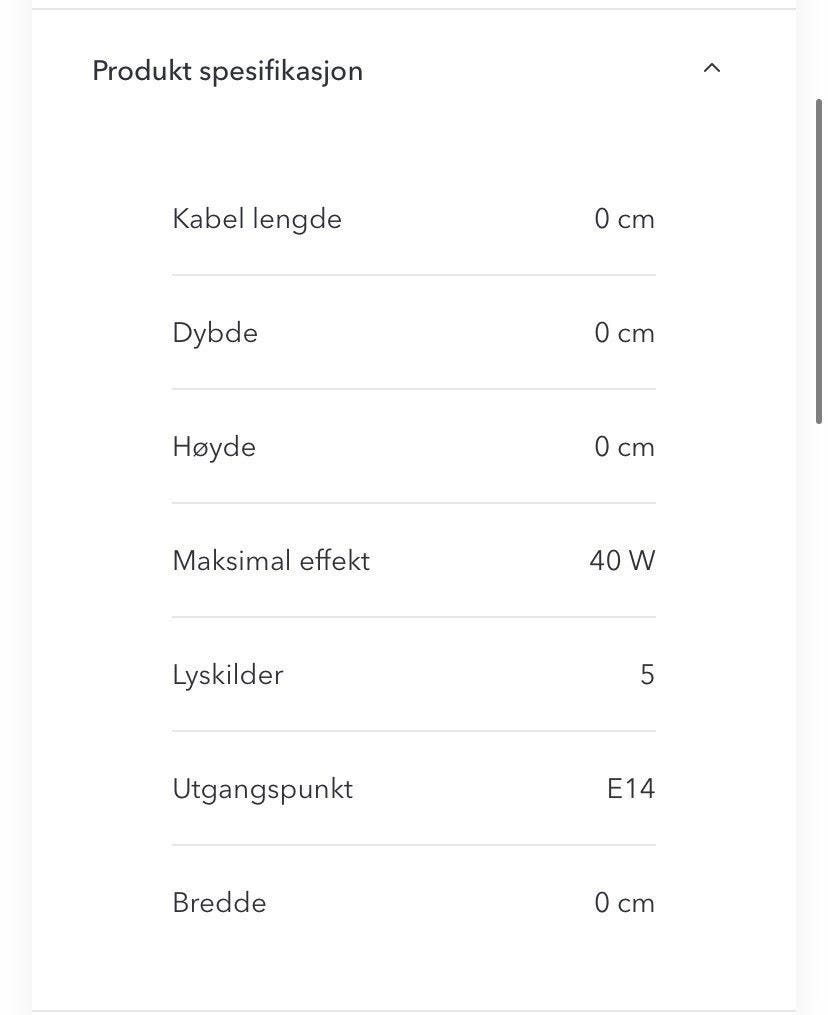The width and height of the screenshot is (828, 1015).
Task: Select the Høyde label
Action: (x=214, y=447)
